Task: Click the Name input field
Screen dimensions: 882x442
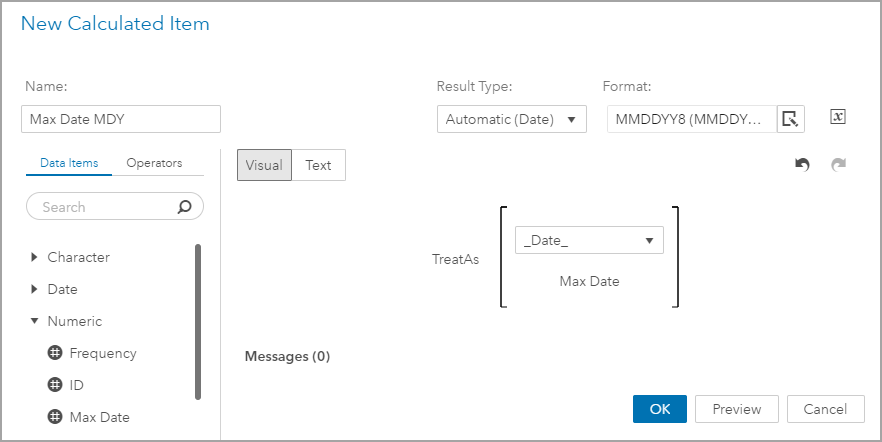Action: click(x=120, y=119)
